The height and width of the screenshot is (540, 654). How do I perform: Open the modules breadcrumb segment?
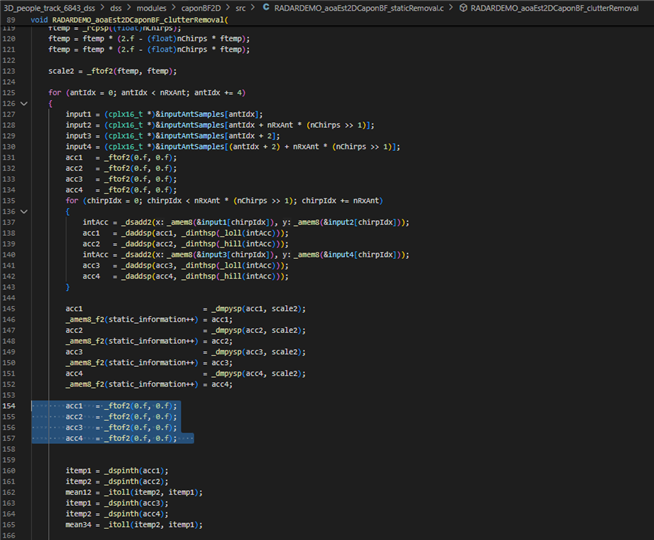[x=151, y=8]
